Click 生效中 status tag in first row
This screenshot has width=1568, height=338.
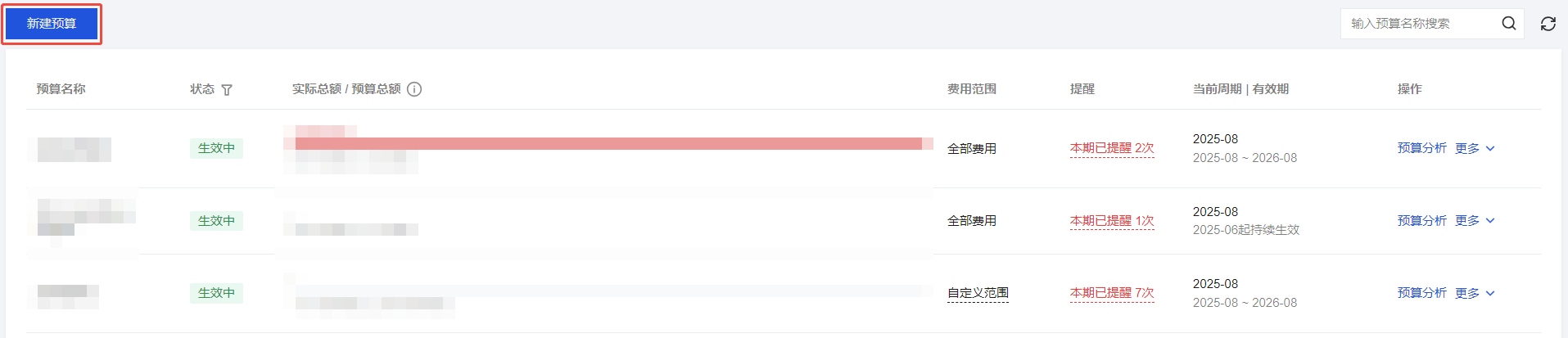[x=216, y=148]
